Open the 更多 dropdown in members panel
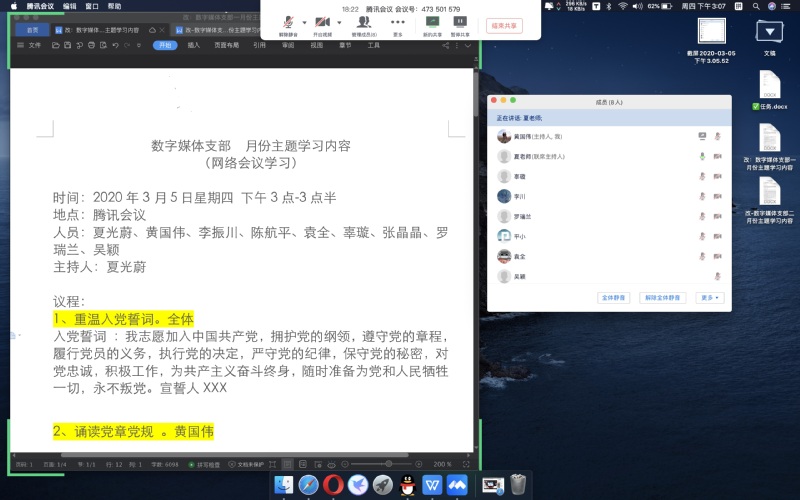This screenshot has height=500, width=800. (710, 298)
